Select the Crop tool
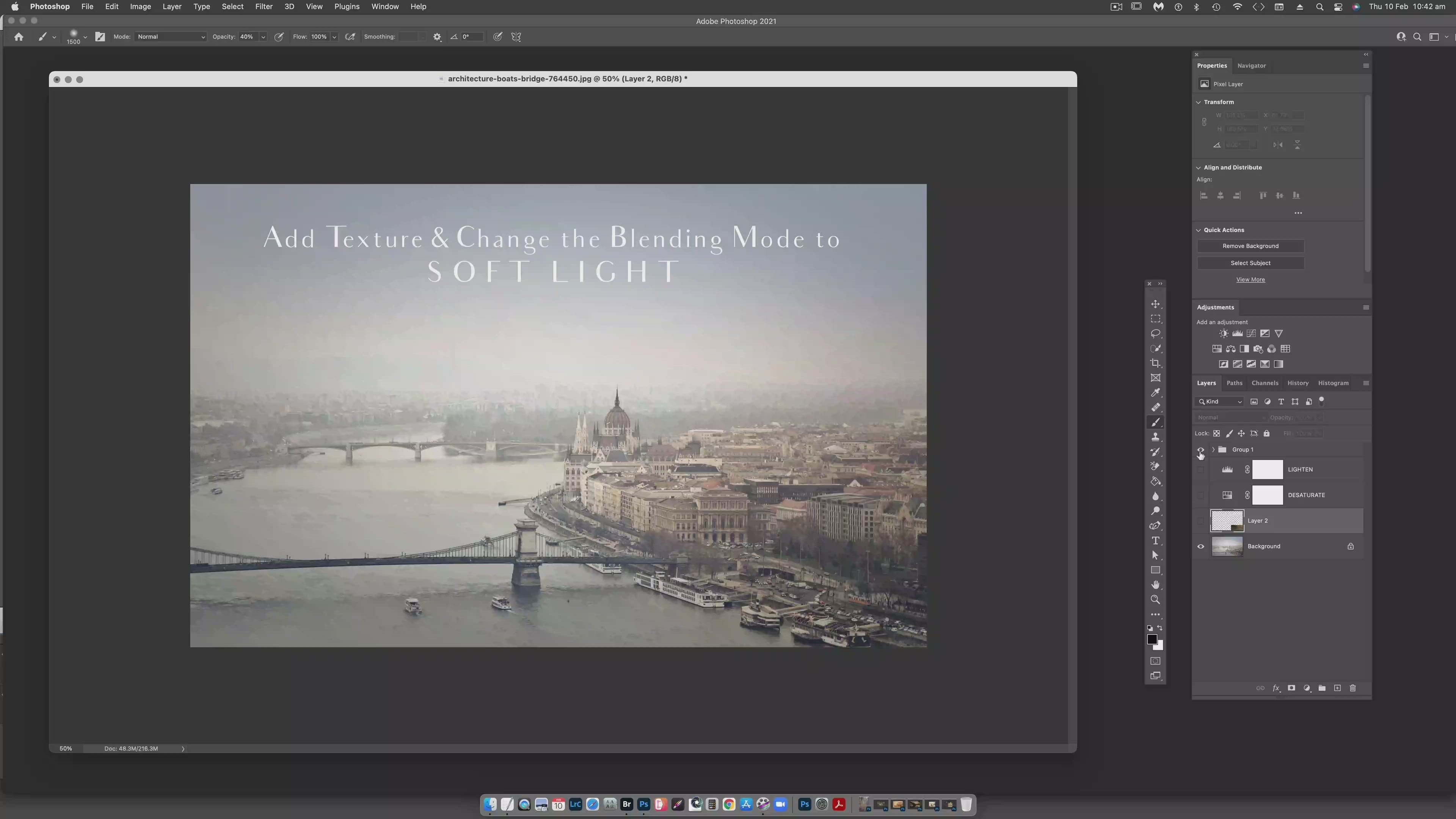 tap(1155, 364)
